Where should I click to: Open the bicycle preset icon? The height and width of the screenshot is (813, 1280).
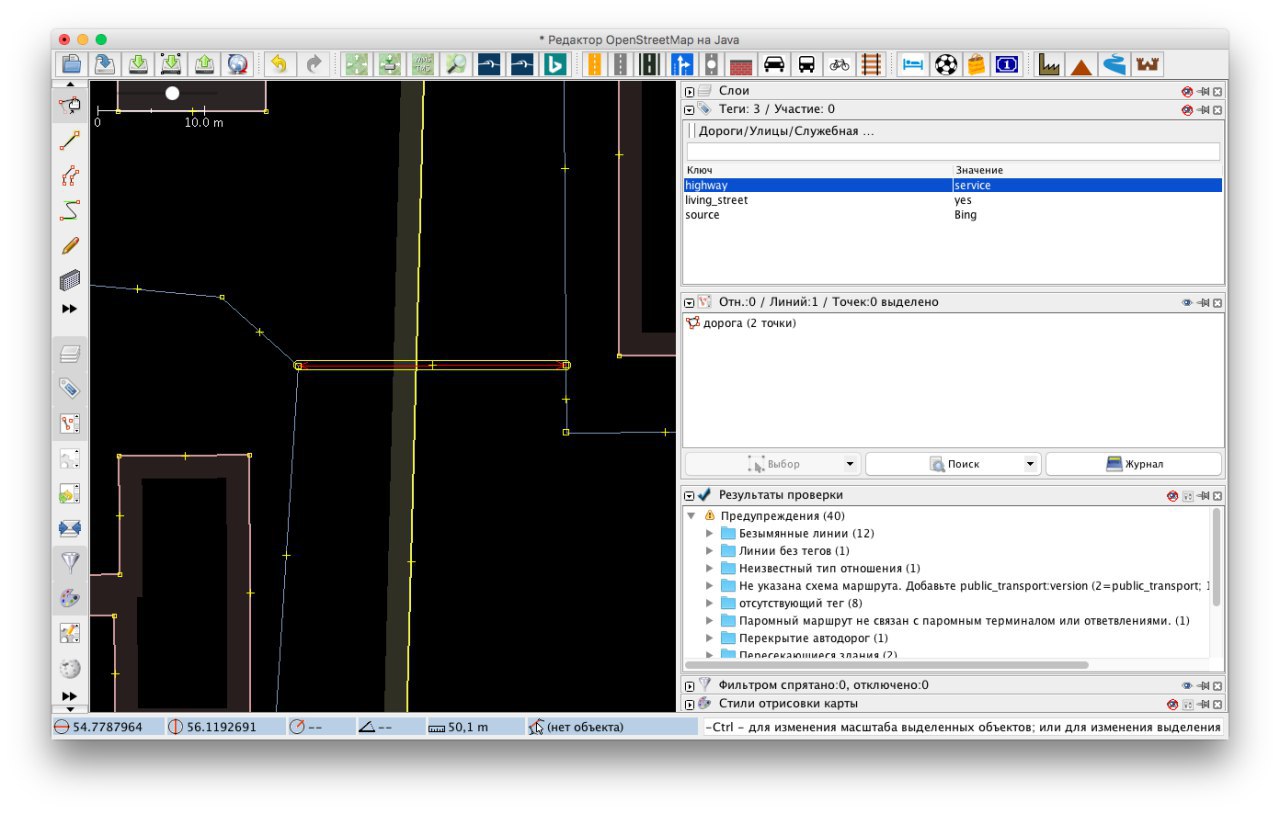coord(839,64)
